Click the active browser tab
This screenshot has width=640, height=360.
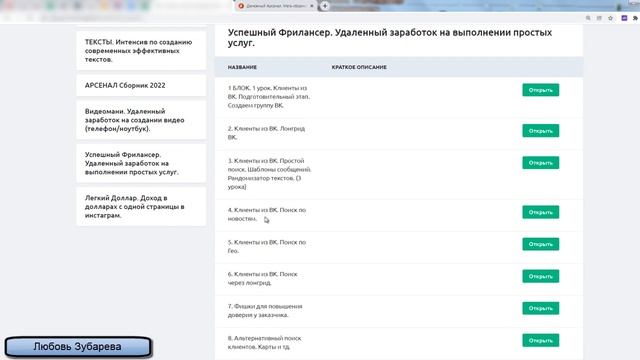tap(276, 6)
